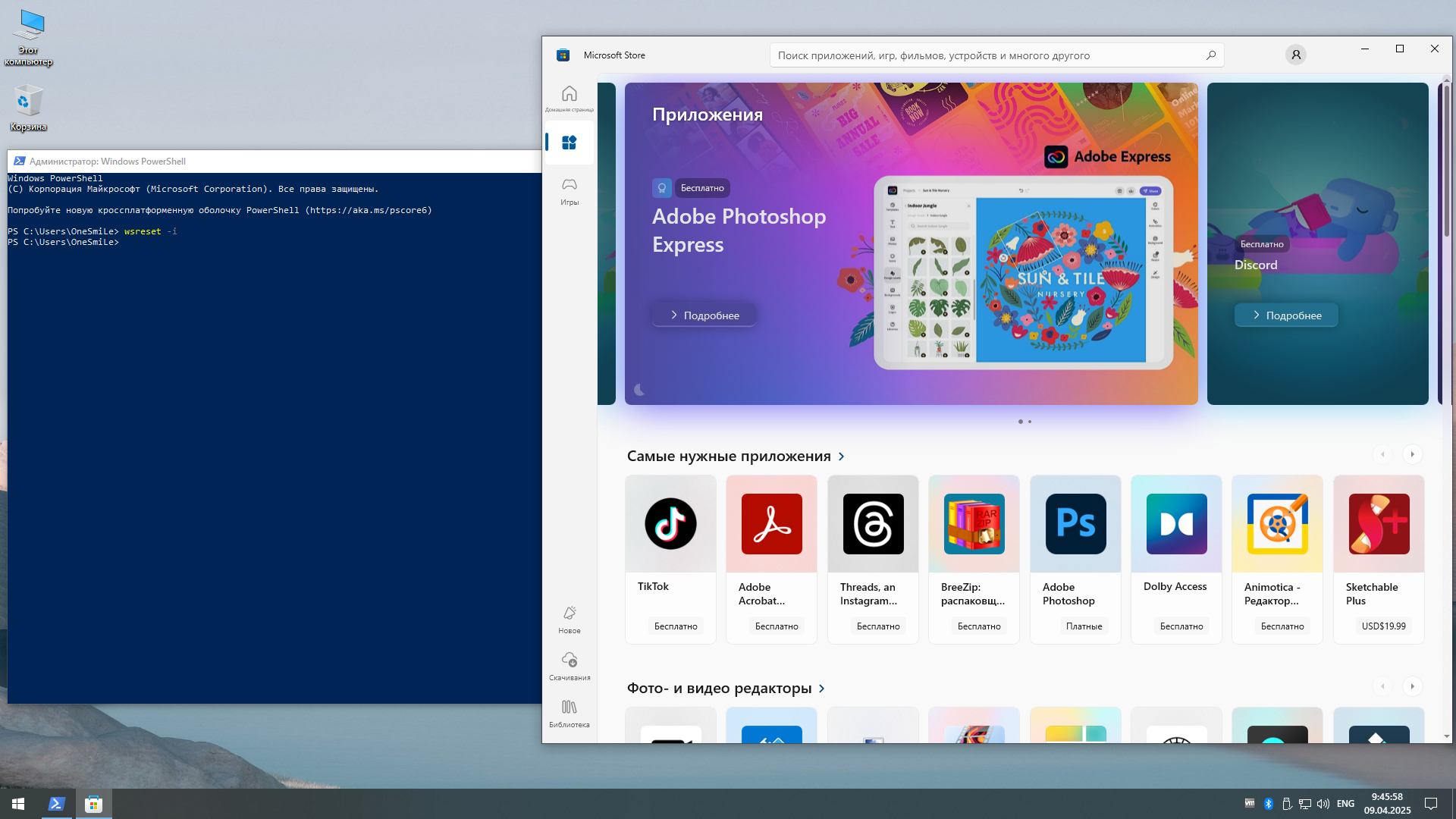This screenshot has height=819, width=1456.
Task: Select the second carousel page dot
Action: point(1030,422)
